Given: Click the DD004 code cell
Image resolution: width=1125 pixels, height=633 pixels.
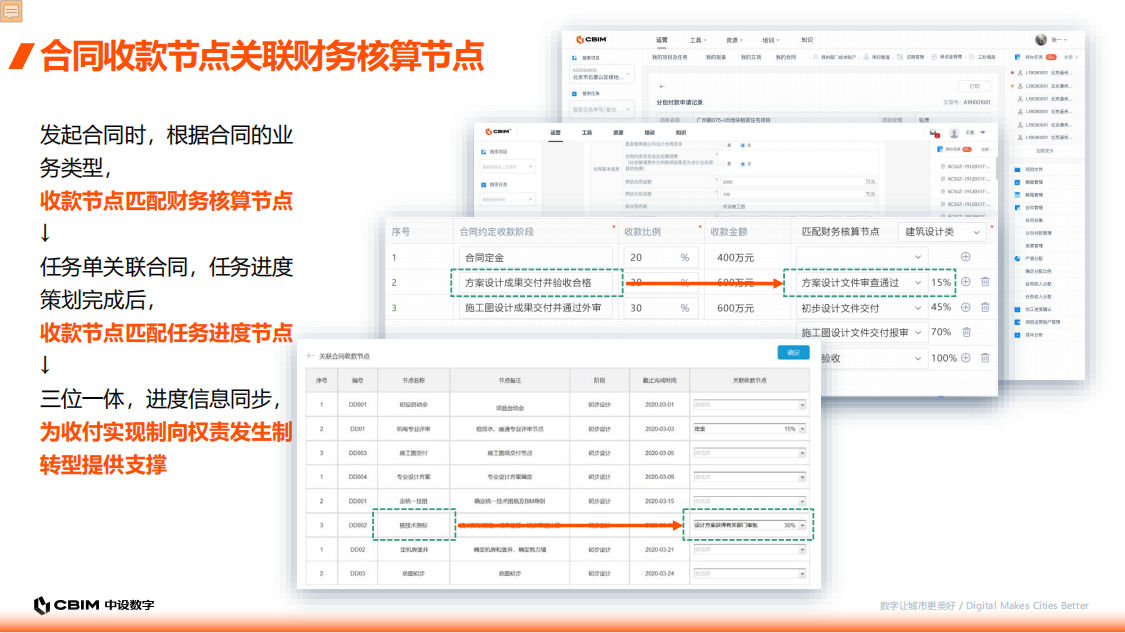Looking at the screenshot, I should (x=357, y=477).
